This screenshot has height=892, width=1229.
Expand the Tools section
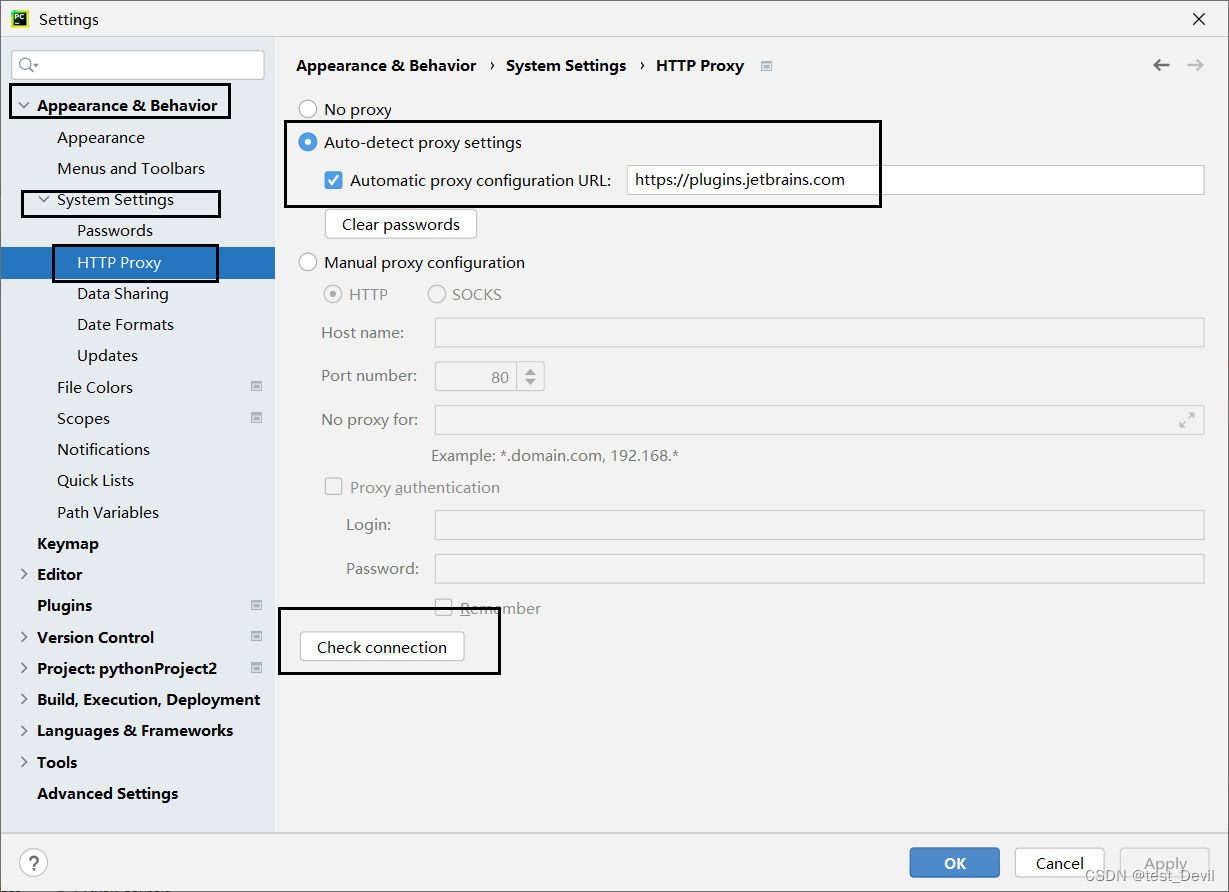click(x=24, y=762)
